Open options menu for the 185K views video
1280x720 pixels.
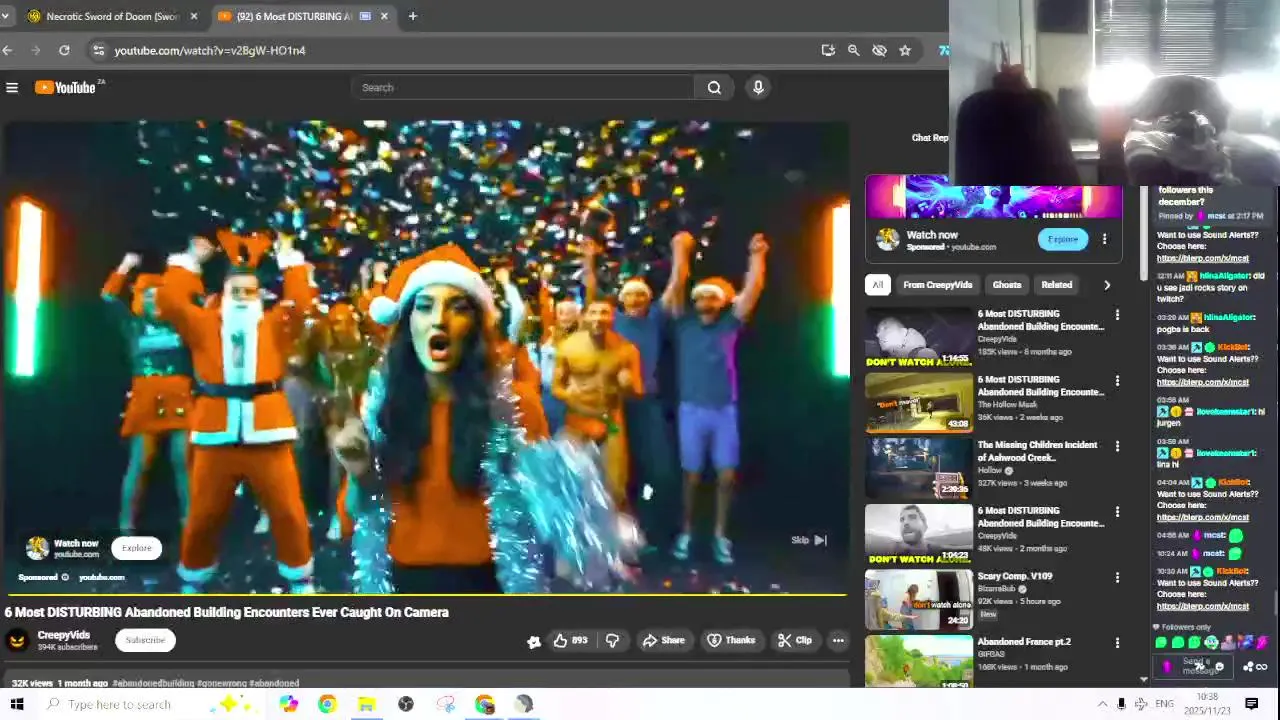(1117, 315)
